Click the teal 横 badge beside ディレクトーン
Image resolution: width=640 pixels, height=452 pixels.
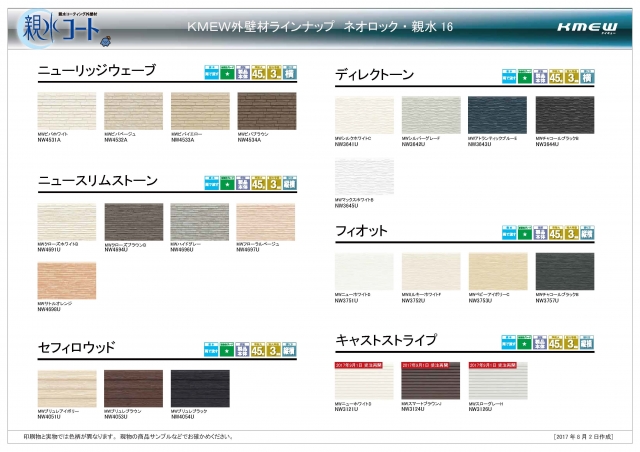coord(587,76)
